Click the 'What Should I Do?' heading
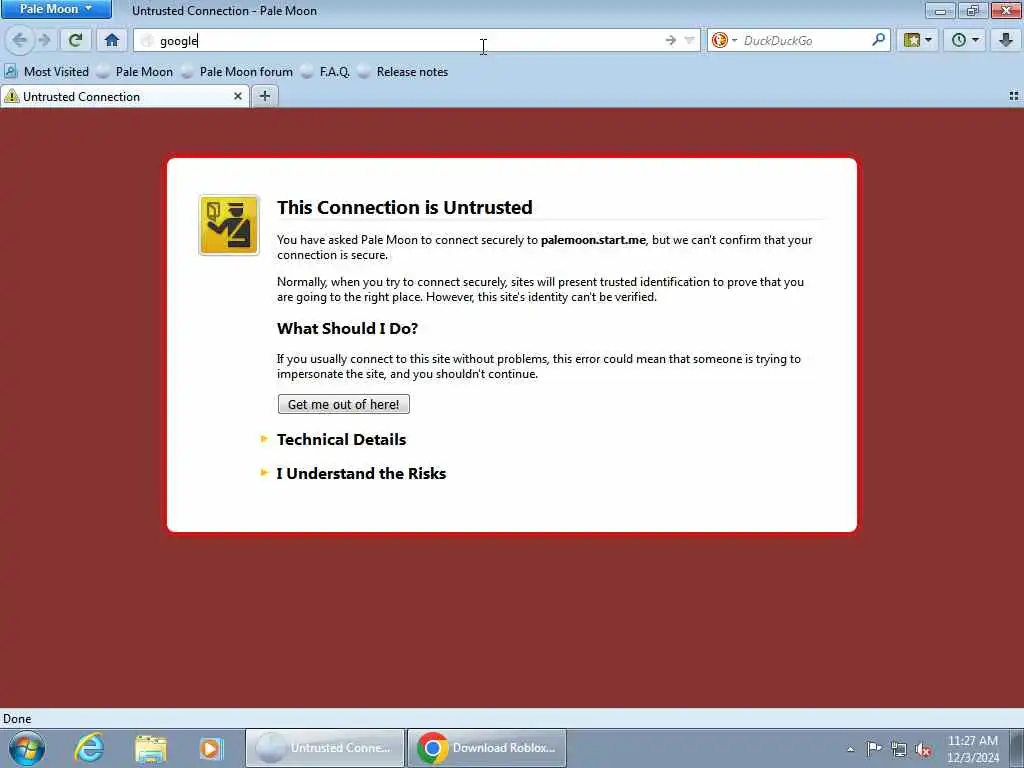Screen dimensions: 1024x768 (347, 328)
